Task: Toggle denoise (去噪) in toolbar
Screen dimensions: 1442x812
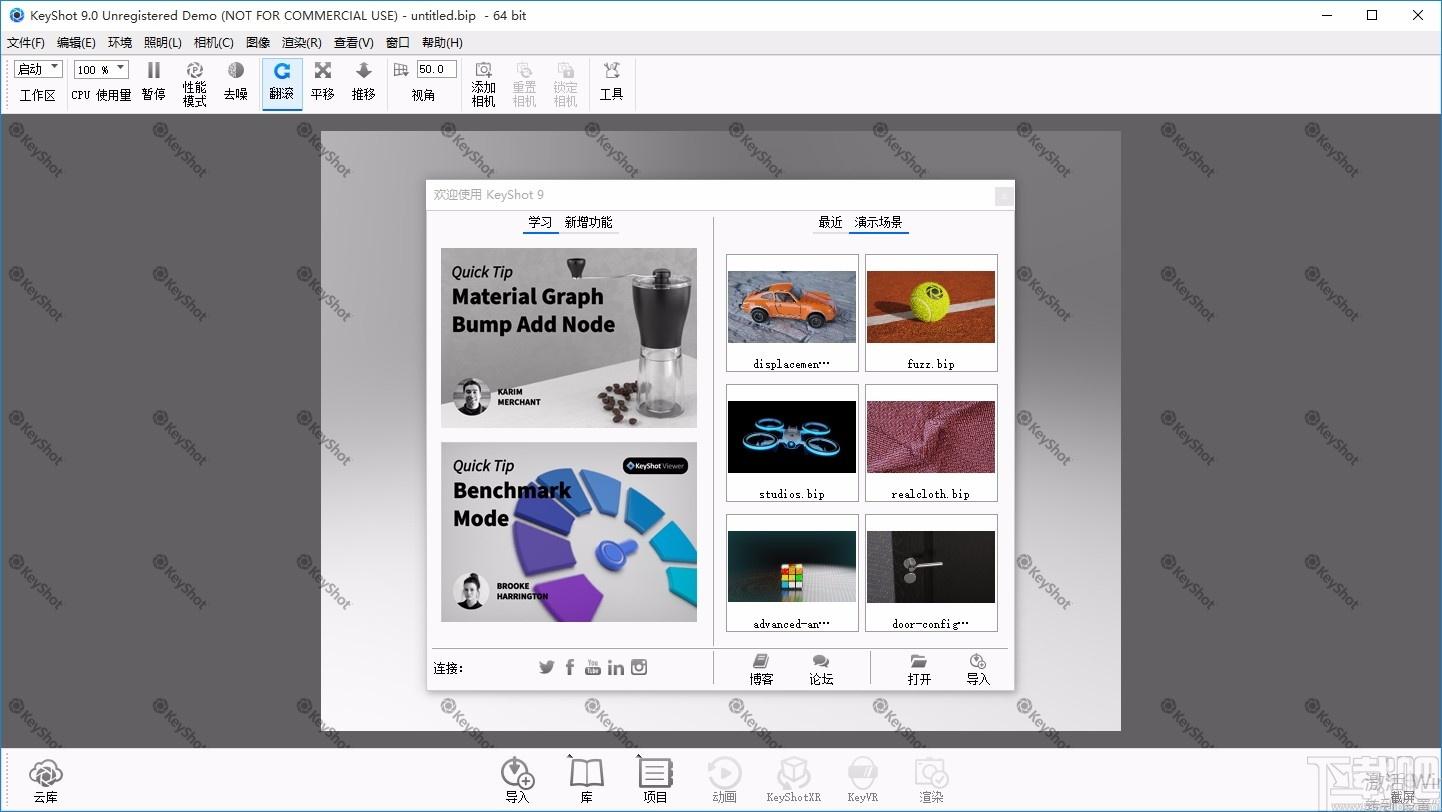Action: [x=235, y=81]
